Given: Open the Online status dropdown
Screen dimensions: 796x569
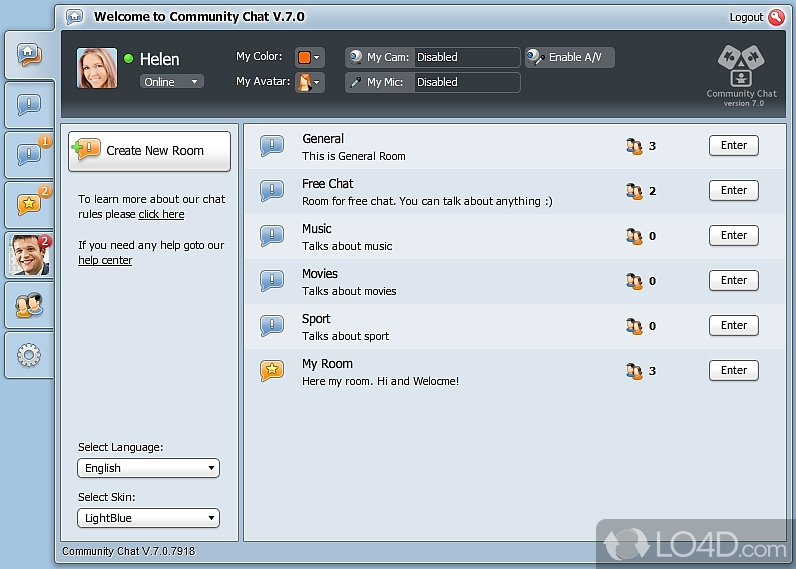Looking at the screenshot, I should [x=171, y=82].
